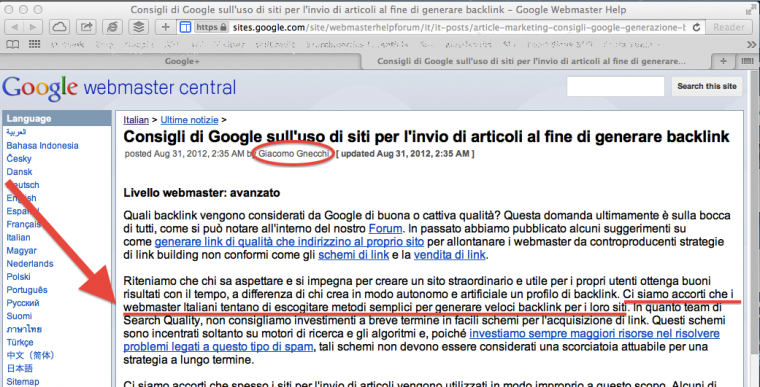Screen dimensions: 760x387
Task: Select the Consigli di Google tab
Action: coord(531,61)
